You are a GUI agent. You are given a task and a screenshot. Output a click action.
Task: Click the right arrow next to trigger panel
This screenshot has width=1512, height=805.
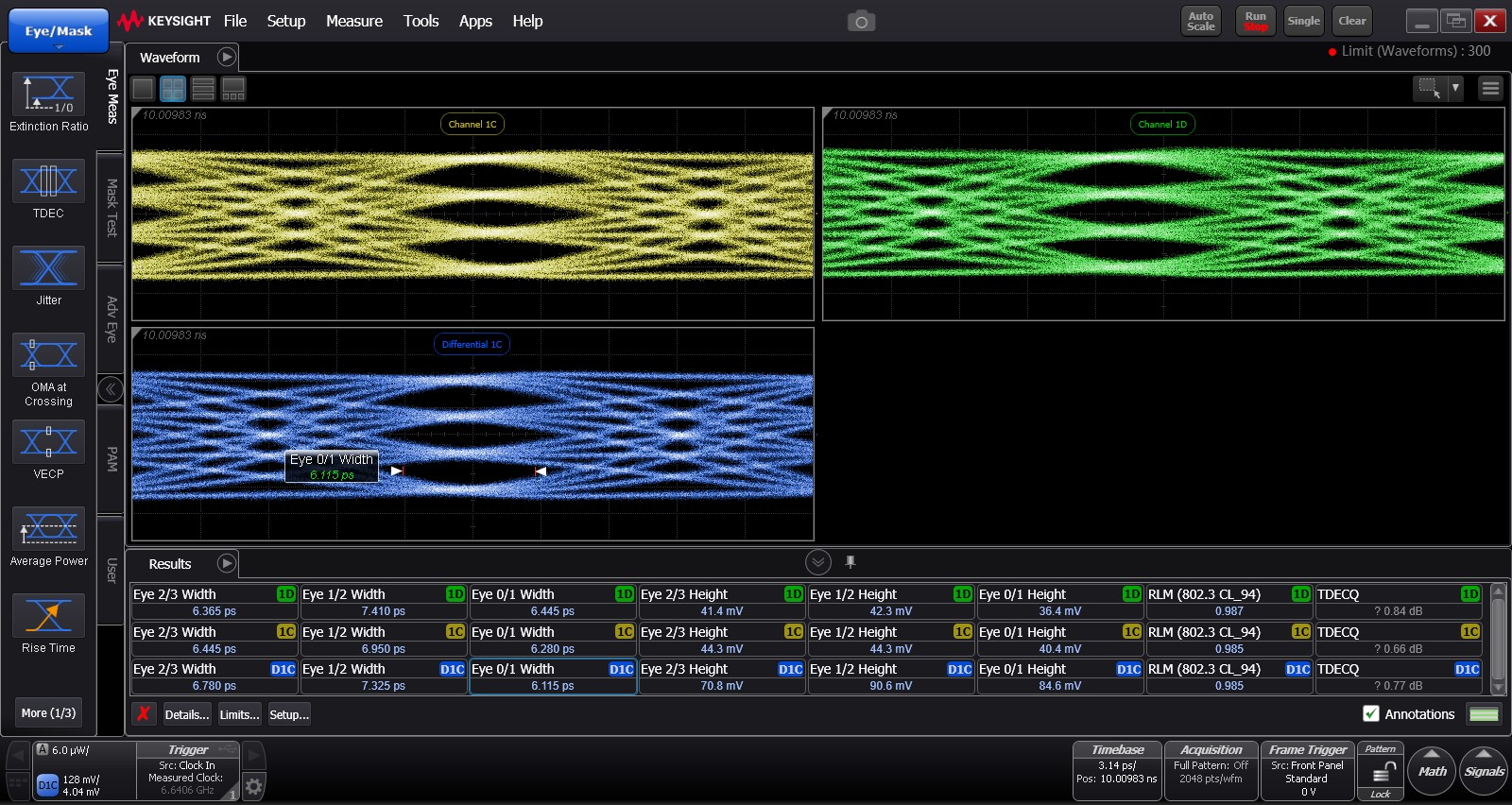coord(253,755)
